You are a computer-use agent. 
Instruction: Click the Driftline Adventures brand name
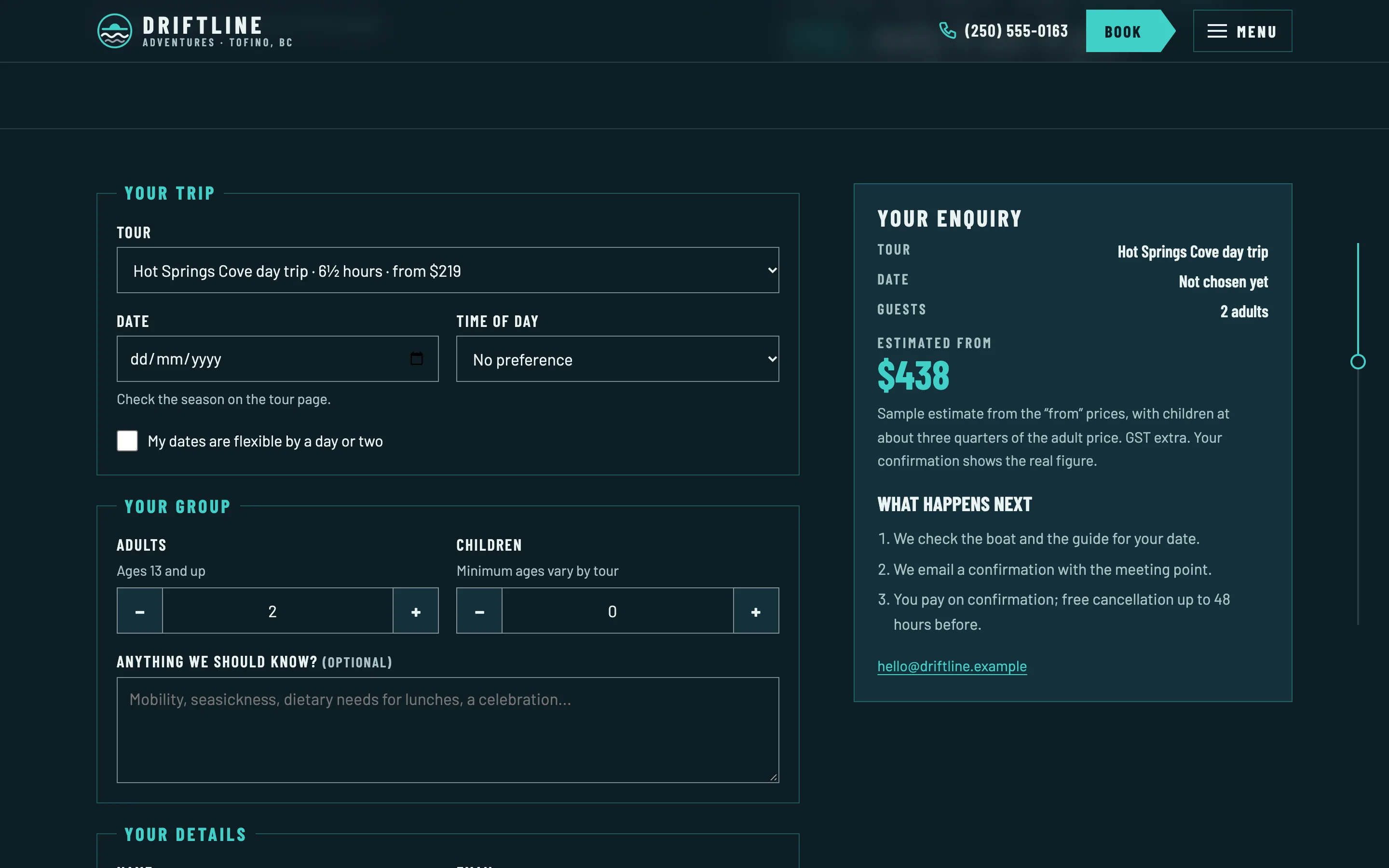(x=218, y=31)
